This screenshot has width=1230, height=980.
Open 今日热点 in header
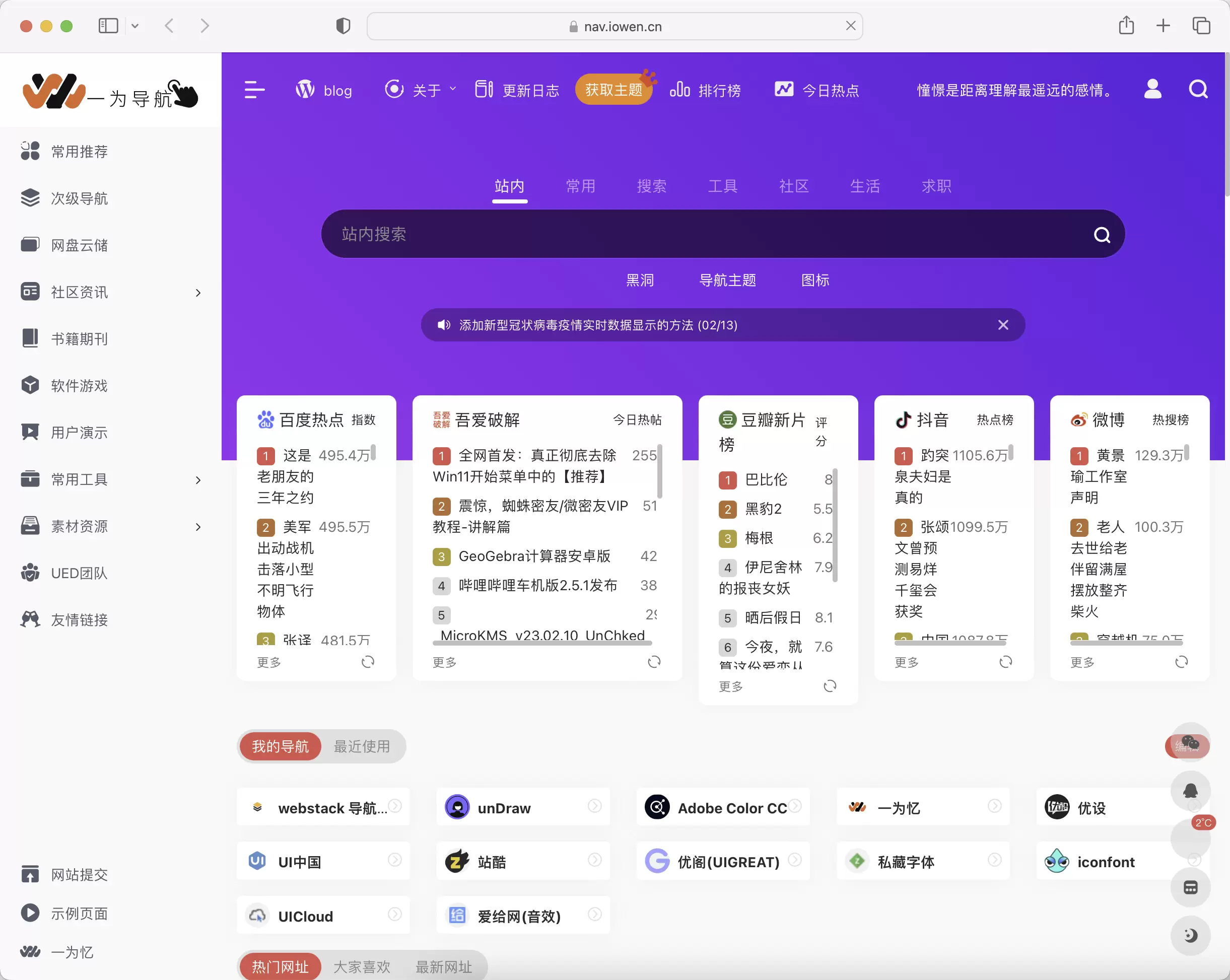click(x=816, y=90)
